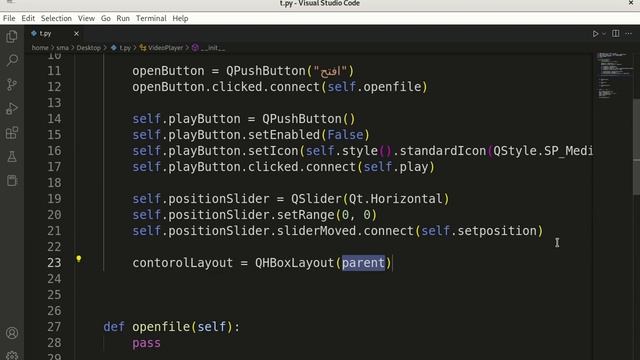This screenshot has height=360, width=640.
Task: Open the Selection menu
Action: [56, 18]
